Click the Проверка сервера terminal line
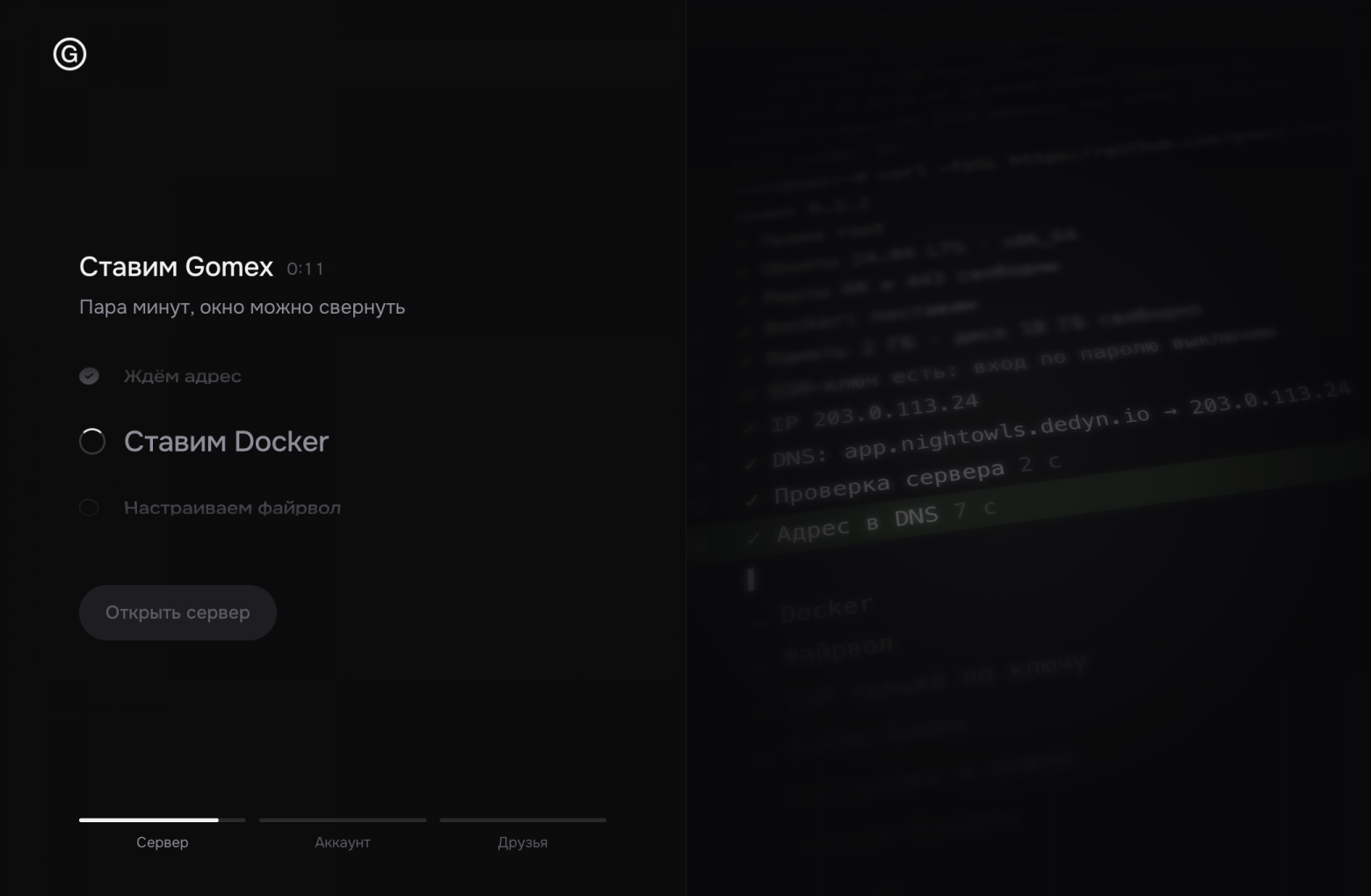 (x=905, y=480)
